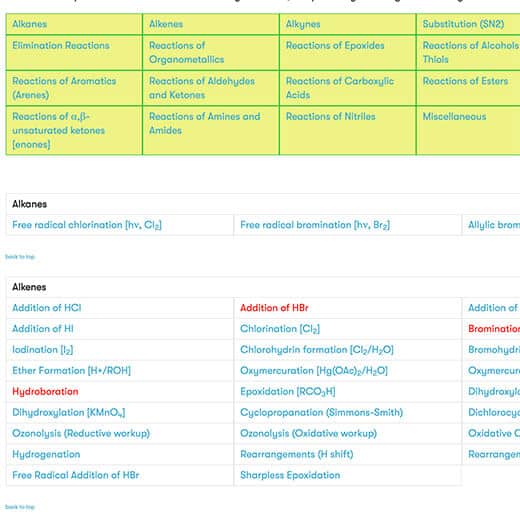Open Oxymercuration [Hg(OAc)2/H2O] link
Image resolution: width=520 pixels, height=524 pixels.
pos(314,371)
